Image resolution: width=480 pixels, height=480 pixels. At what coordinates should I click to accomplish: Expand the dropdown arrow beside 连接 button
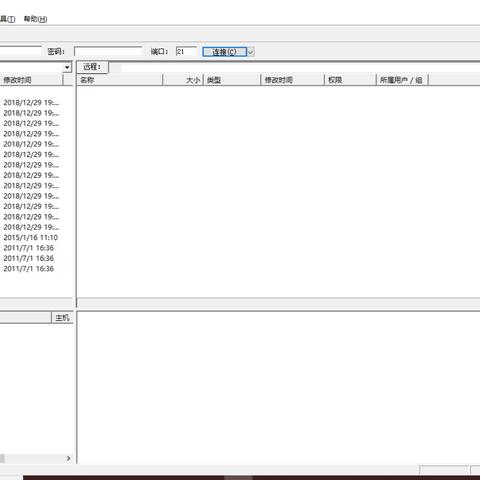pyautogui.click(x=251, y=52)
